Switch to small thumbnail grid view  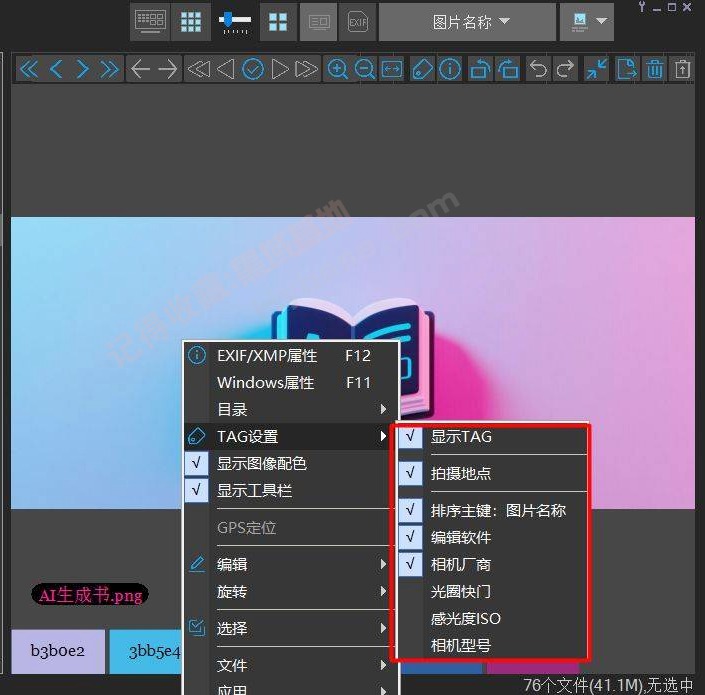point(191,22)
